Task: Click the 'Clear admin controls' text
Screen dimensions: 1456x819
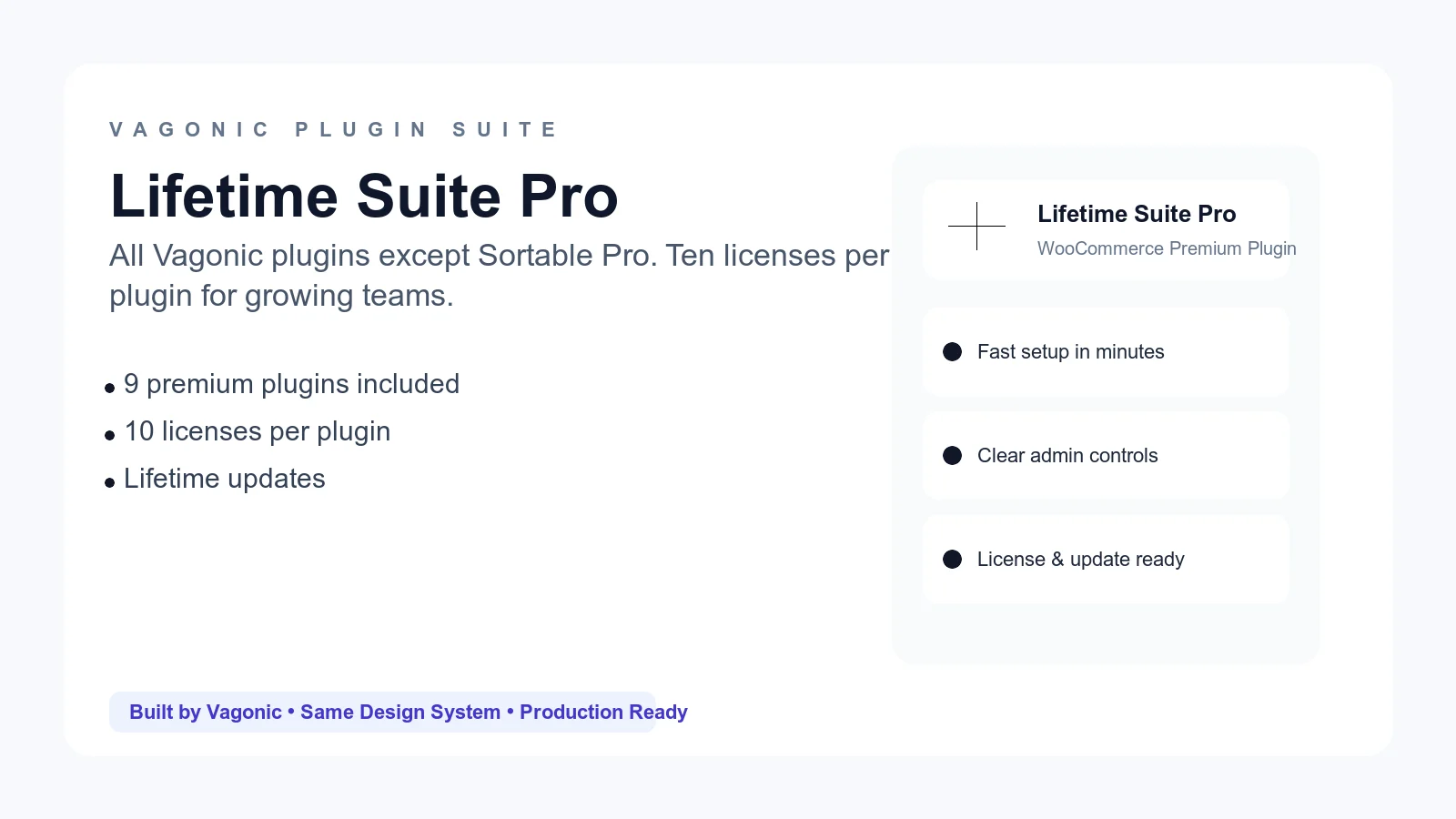Action: [x=1067, y=456]
